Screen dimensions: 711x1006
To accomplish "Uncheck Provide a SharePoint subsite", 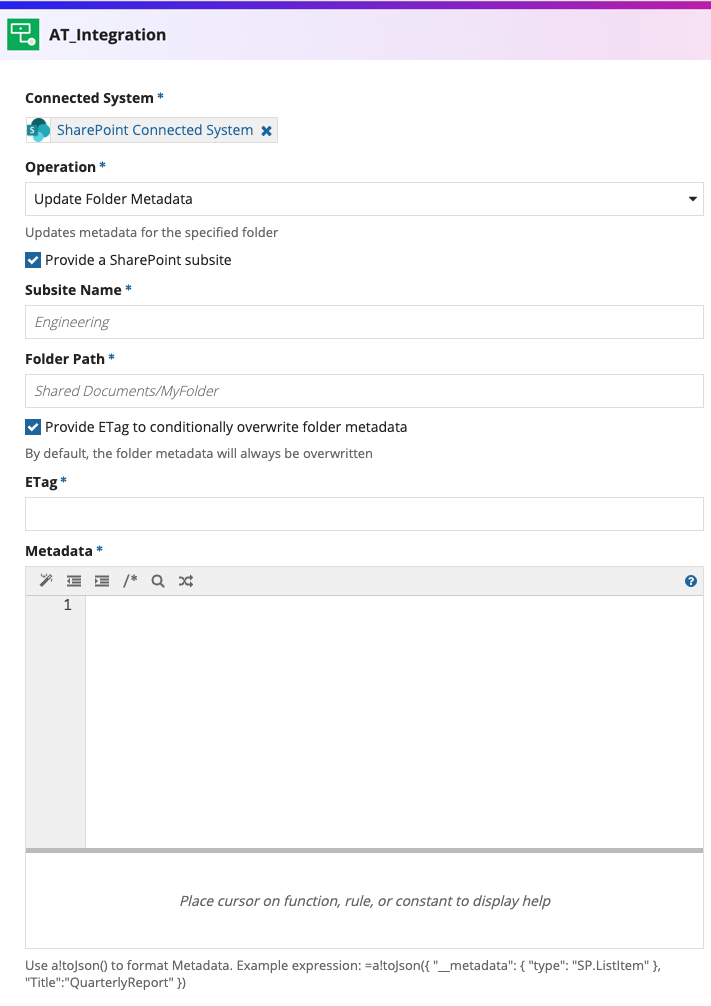I will click(x=33, y=260).
